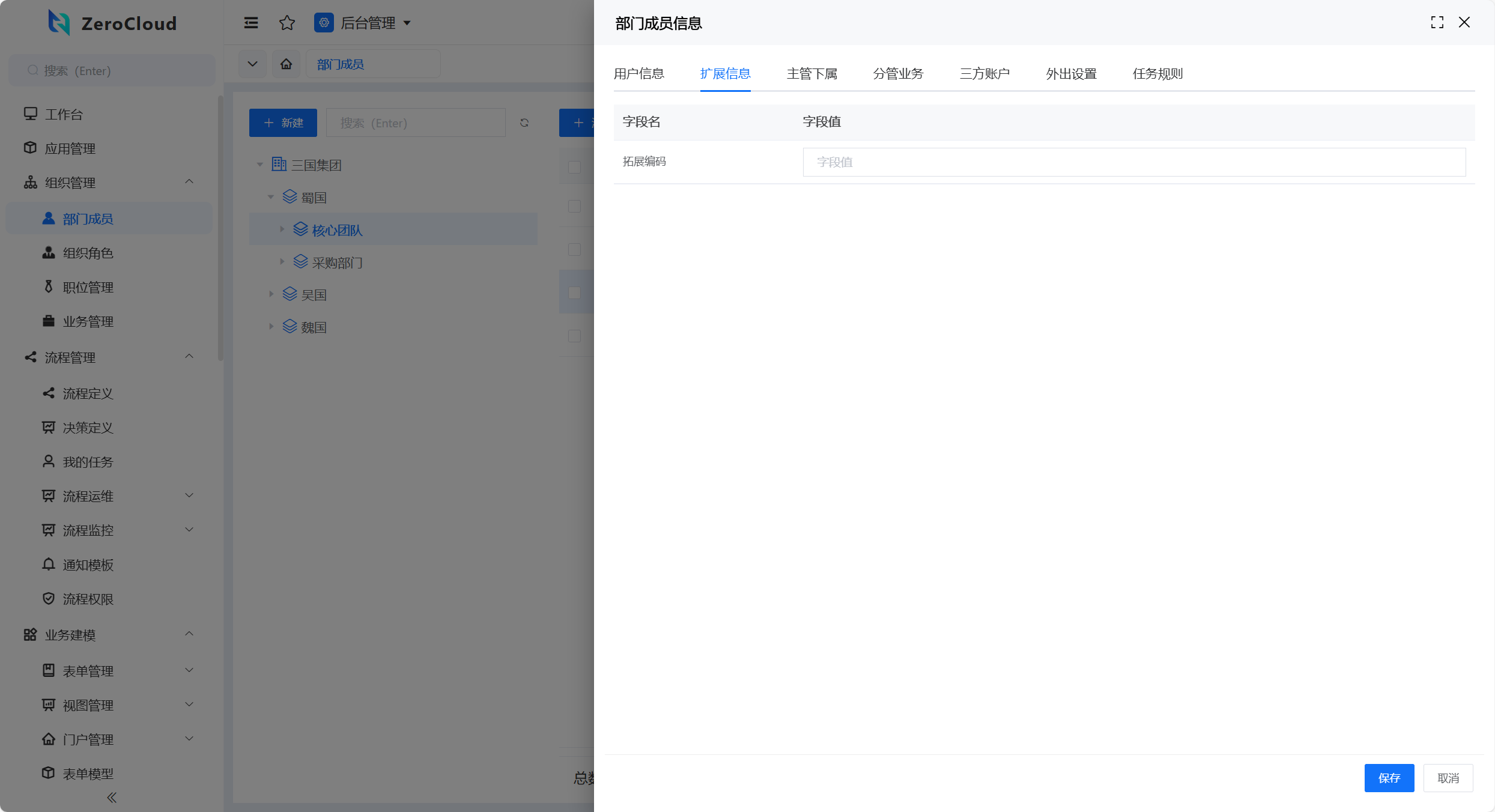Click the refresh icon next to the tree search
Screen dimensions: 1495x812
[x=524, y=123]
